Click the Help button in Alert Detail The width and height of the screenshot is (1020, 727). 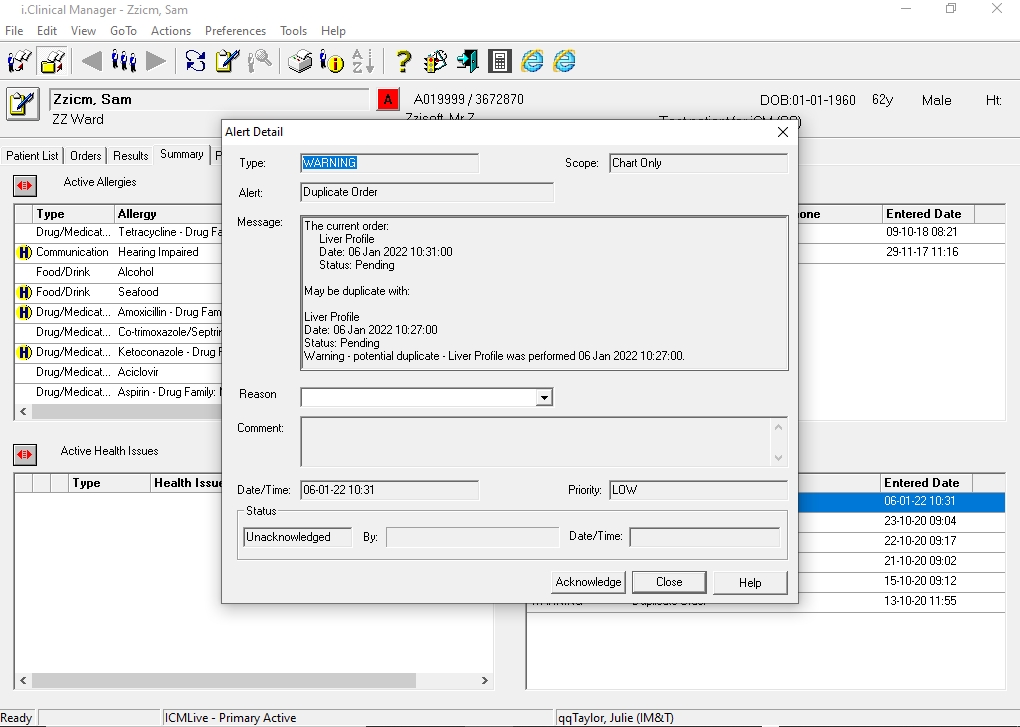(750, 583)
